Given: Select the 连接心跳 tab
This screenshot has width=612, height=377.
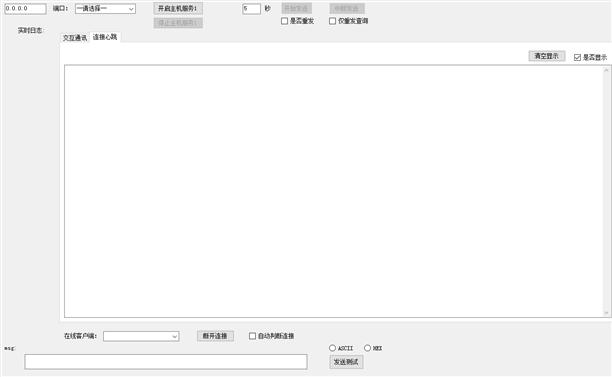Looking at the screenshot, I should pyautogui.click(x=105, y=37).
